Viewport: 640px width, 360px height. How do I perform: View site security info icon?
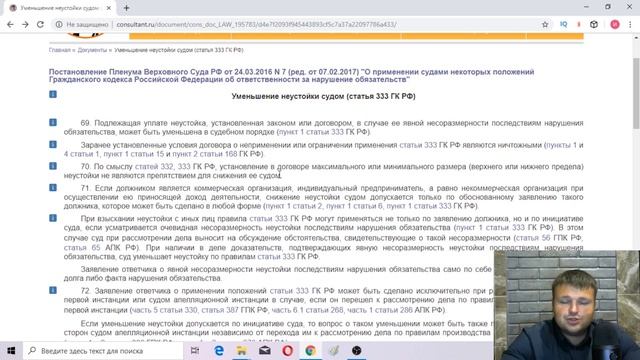pyautogui.click(x=59, y=24)
